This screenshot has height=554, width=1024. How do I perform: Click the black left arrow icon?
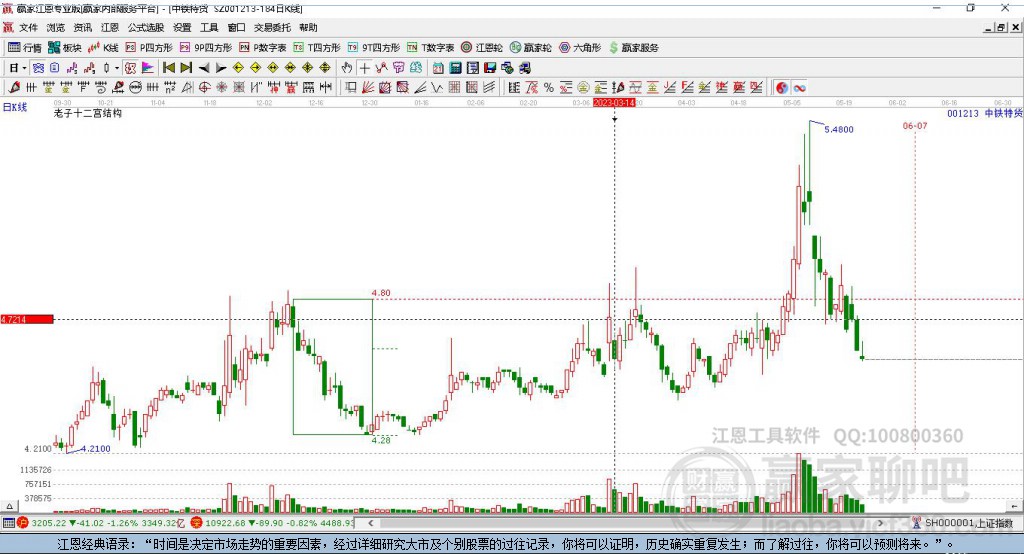pyautogui.click(x=204, y=68)
